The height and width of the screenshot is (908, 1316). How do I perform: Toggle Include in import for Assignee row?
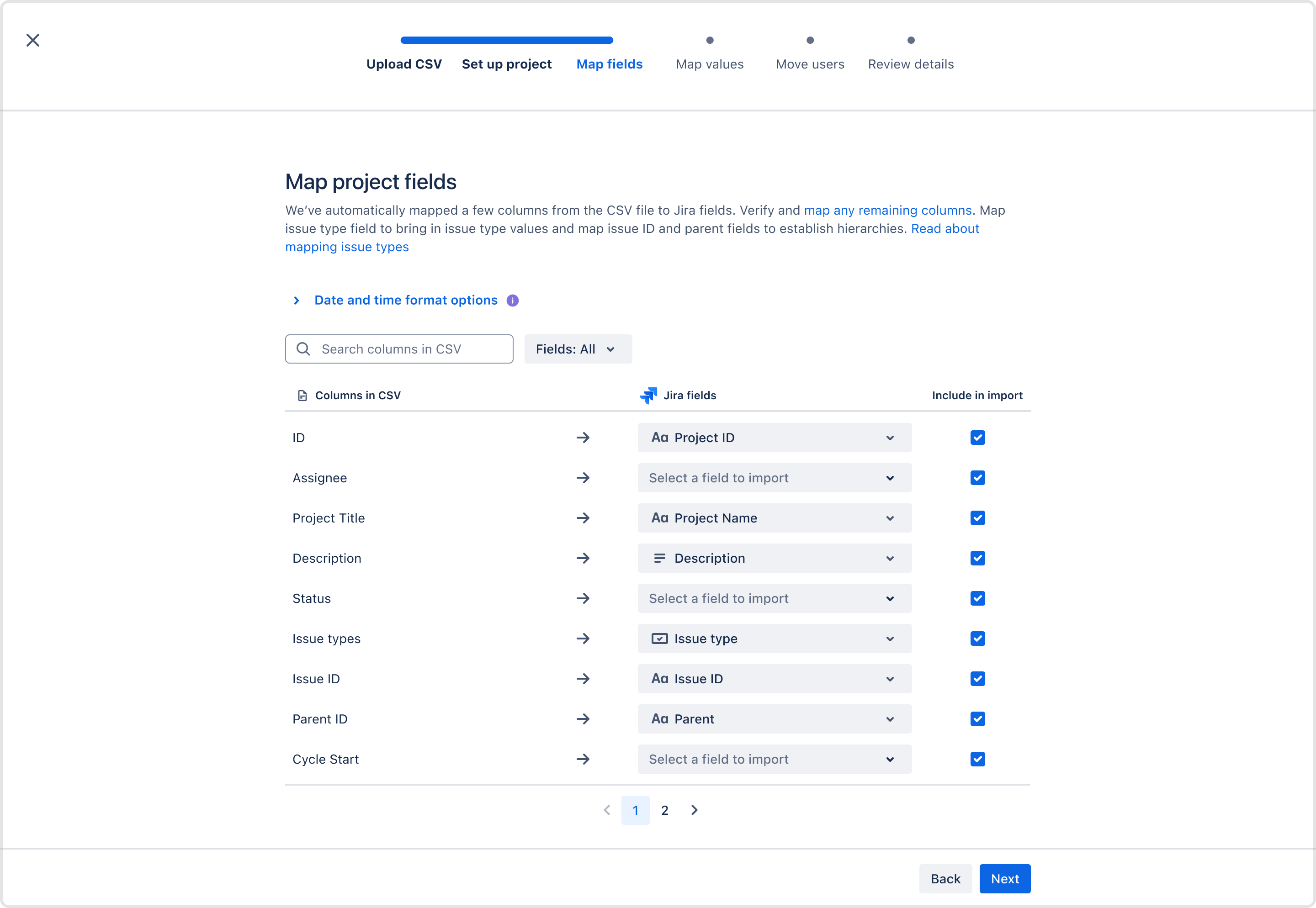977,477
